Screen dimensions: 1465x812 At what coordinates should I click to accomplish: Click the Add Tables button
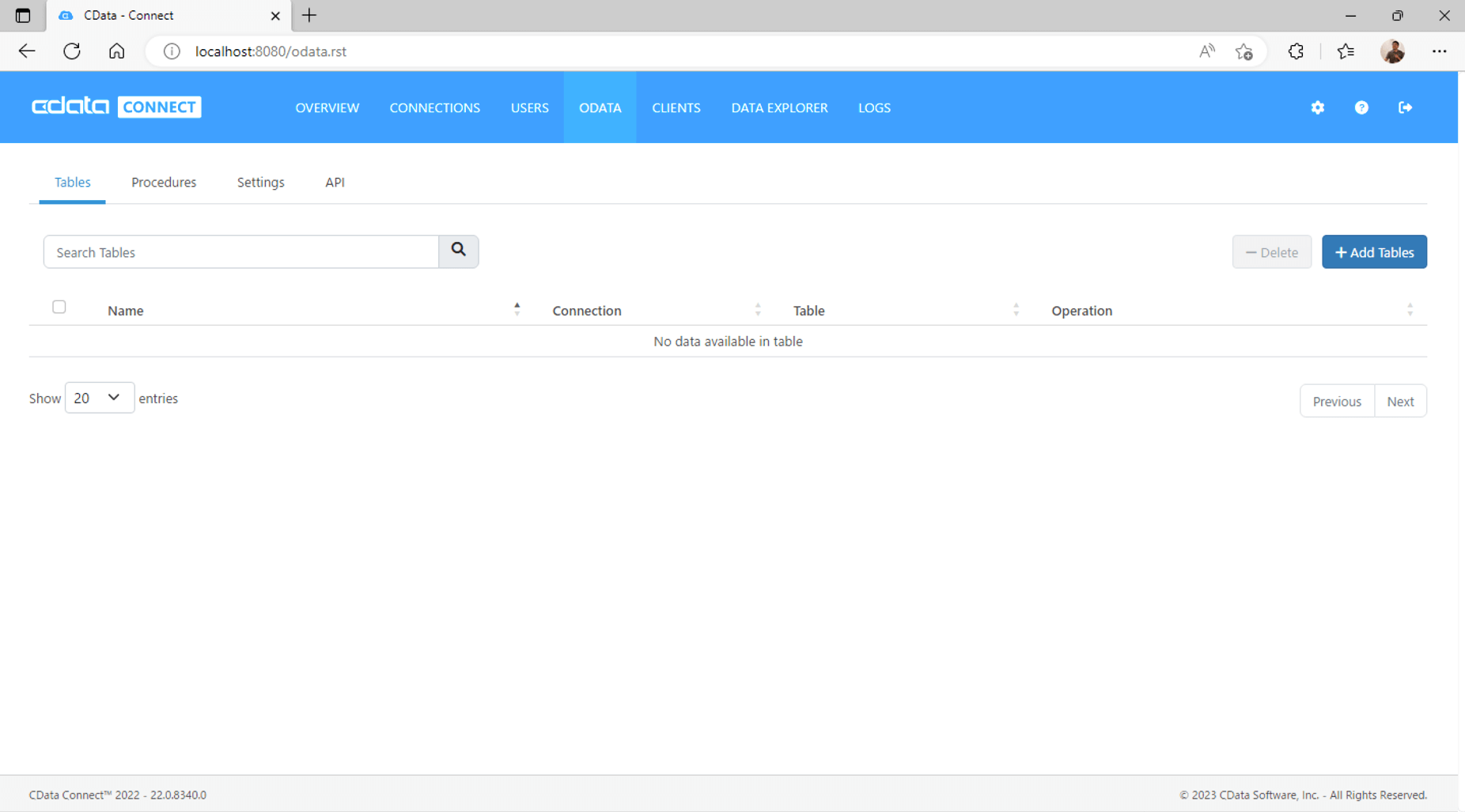1374,251
